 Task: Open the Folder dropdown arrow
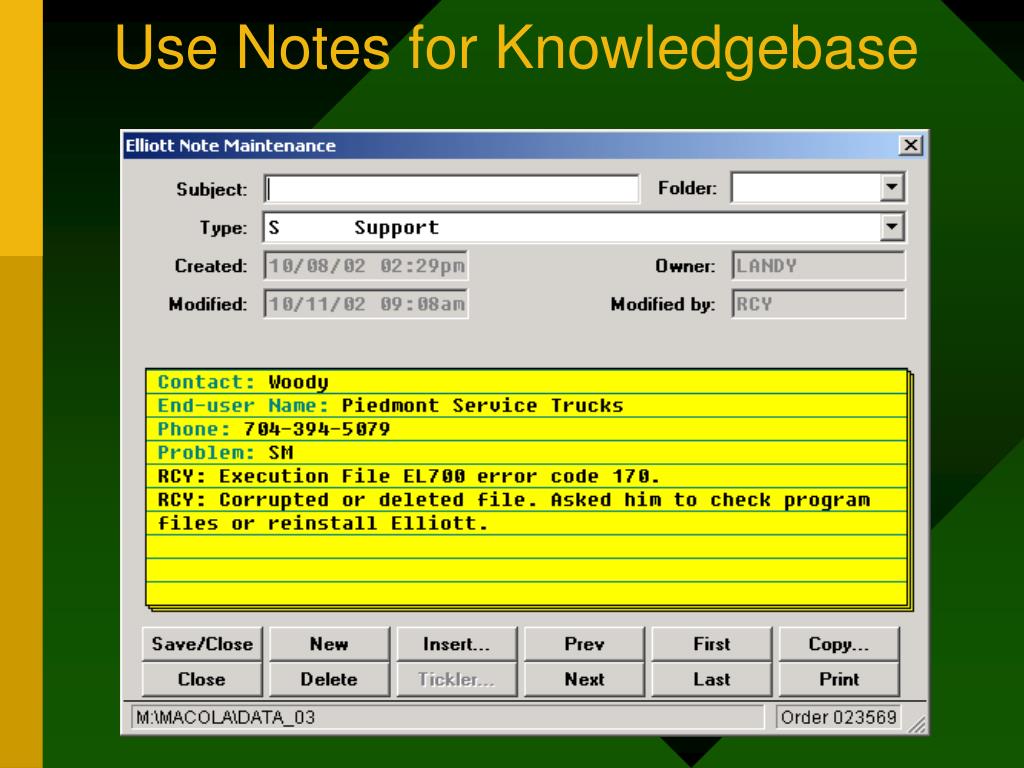tap(891, 188)
